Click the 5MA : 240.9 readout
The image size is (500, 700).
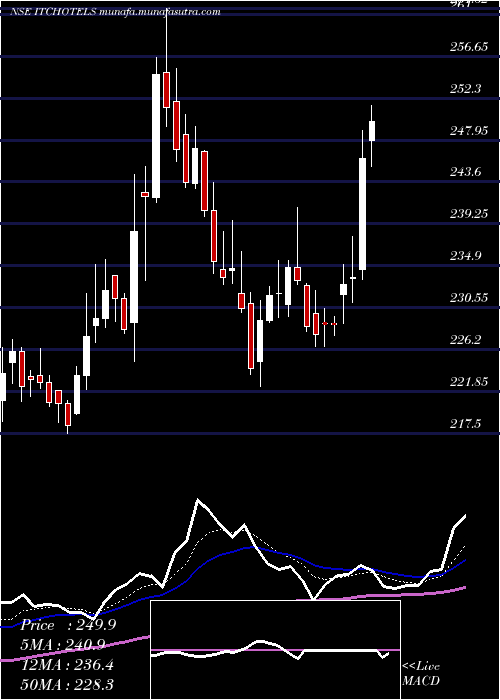[64, 644]
